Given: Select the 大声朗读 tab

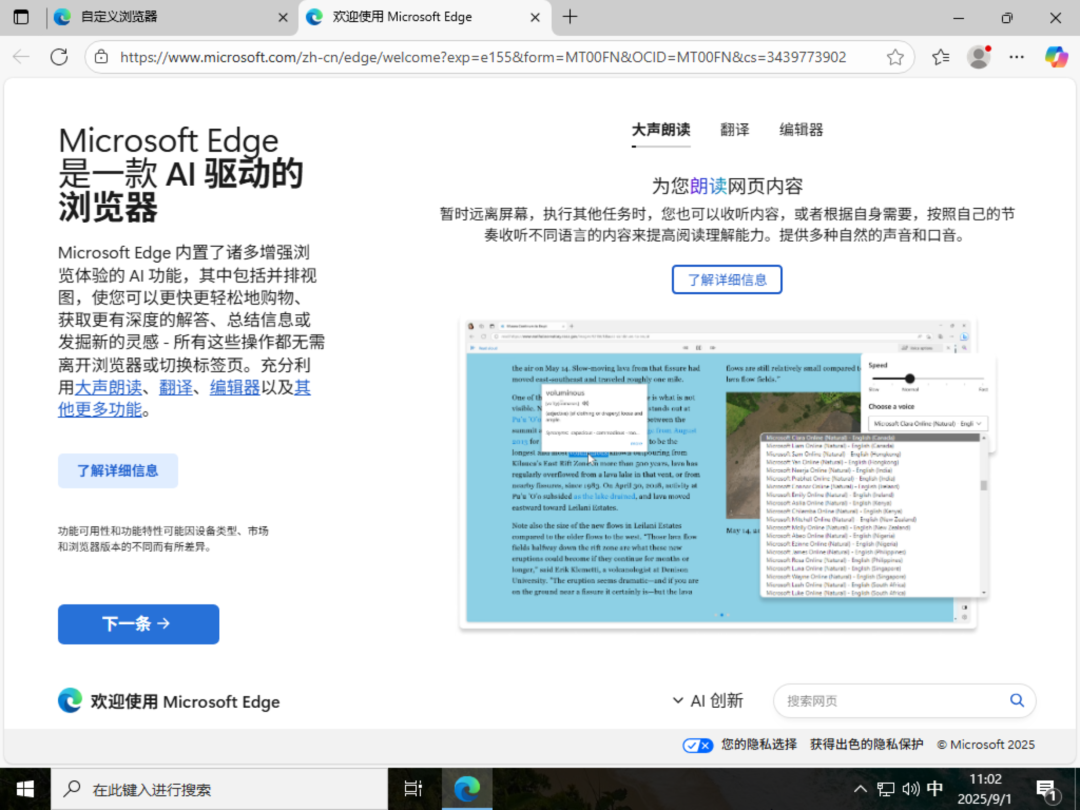Looking at the screenshot, I should pyautogui.click(x=661, y=130).
